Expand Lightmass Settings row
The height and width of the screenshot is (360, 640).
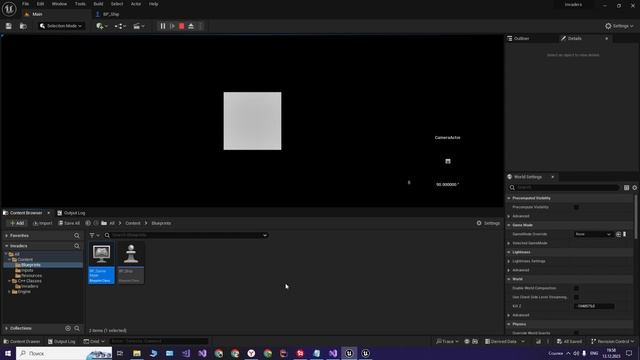pos(509,261)
